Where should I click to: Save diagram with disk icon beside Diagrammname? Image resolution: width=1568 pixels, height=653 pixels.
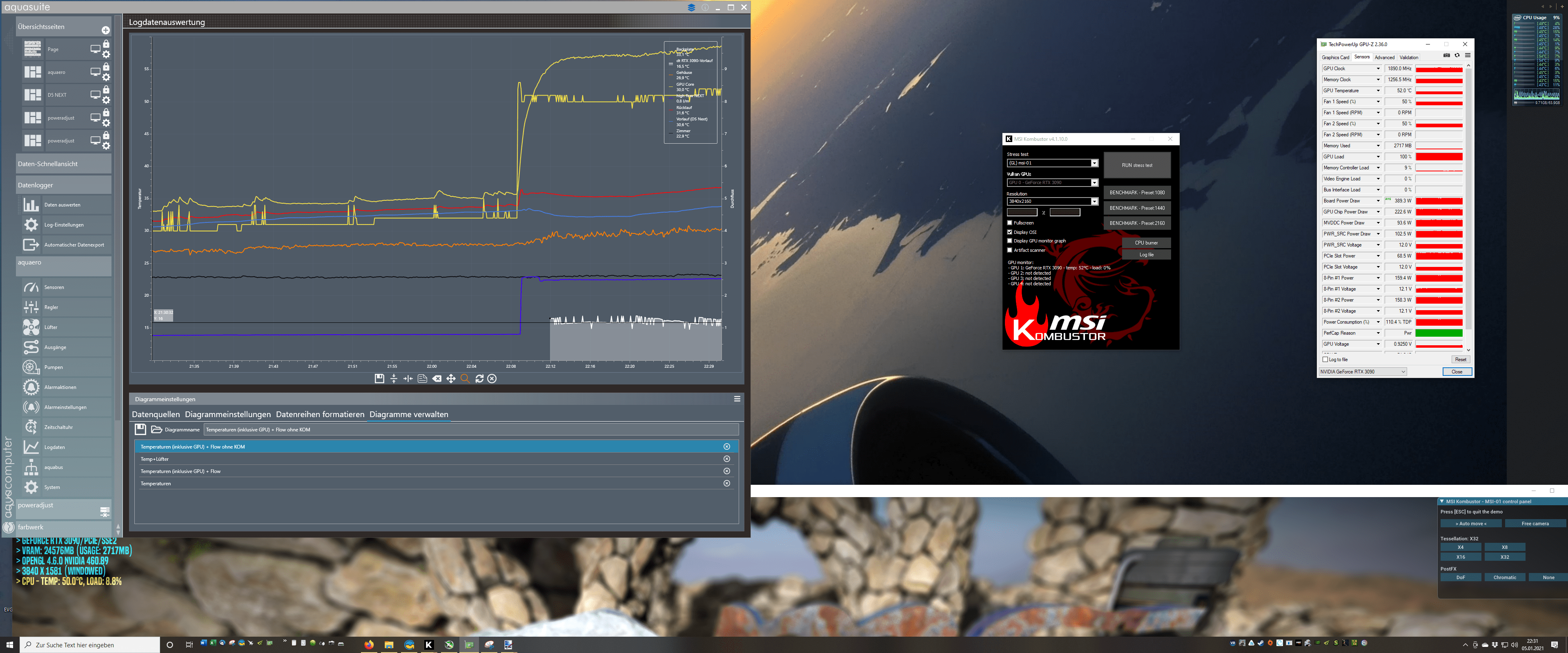[140, 429]
